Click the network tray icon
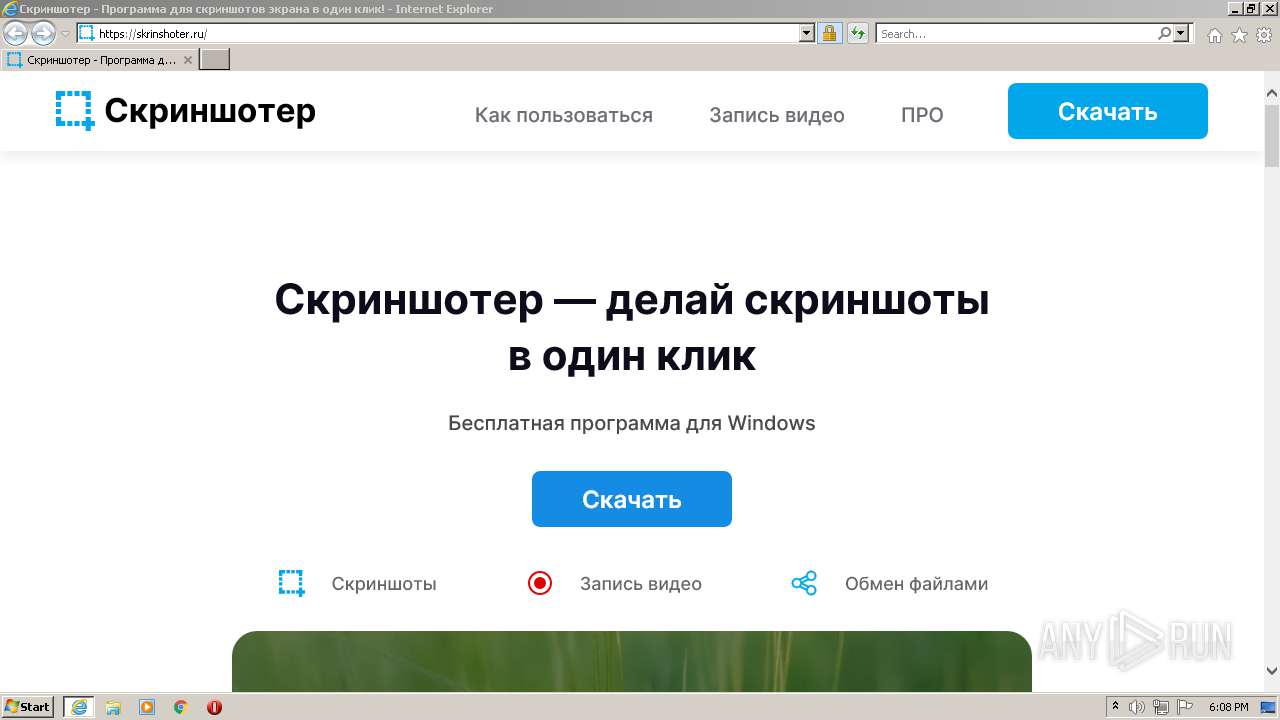 click(1161, 707)
